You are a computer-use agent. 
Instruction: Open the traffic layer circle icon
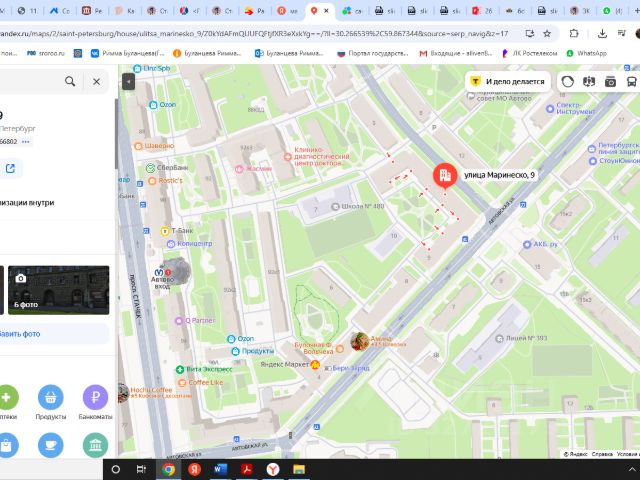567,82
